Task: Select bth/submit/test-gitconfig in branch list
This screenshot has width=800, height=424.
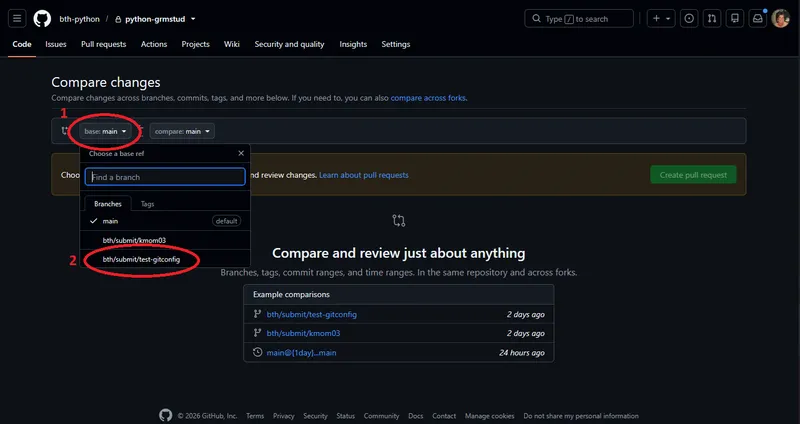Action: coord(165,260)
